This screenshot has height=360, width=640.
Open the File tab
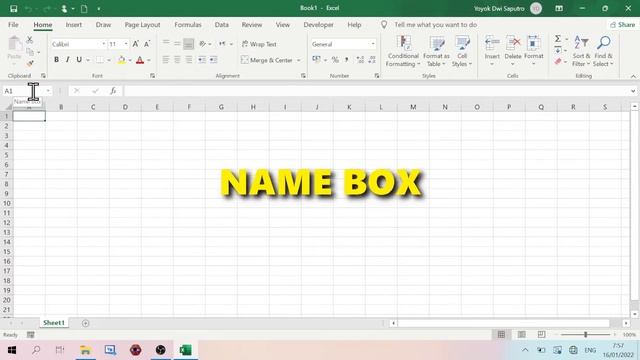pos(13,24)
